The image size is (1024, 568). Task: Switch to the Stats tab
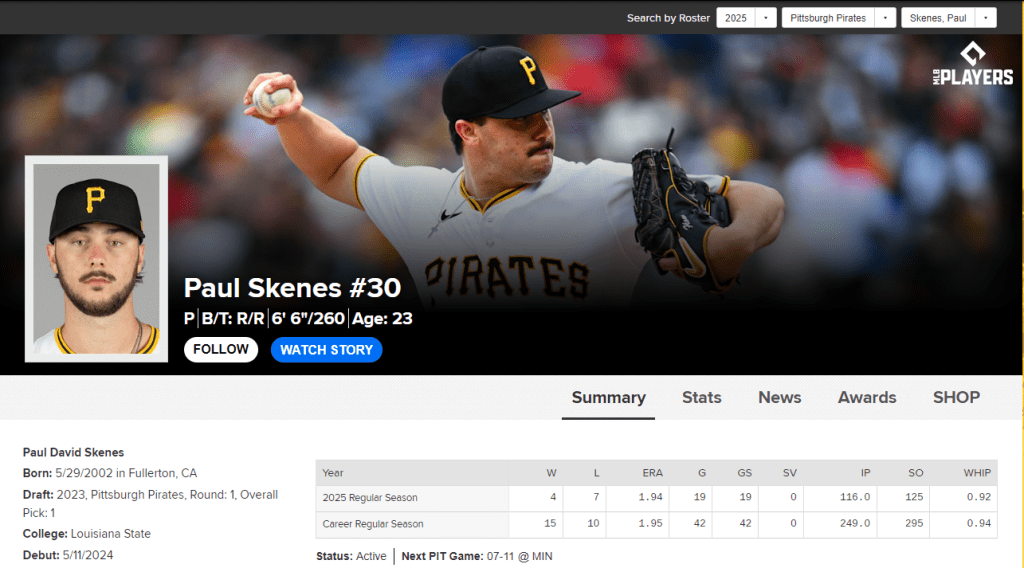tap(701, 397)
